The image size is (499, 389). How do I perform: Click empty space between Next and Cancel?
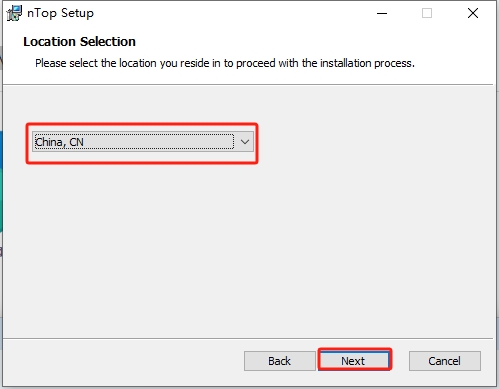(399, 361)
